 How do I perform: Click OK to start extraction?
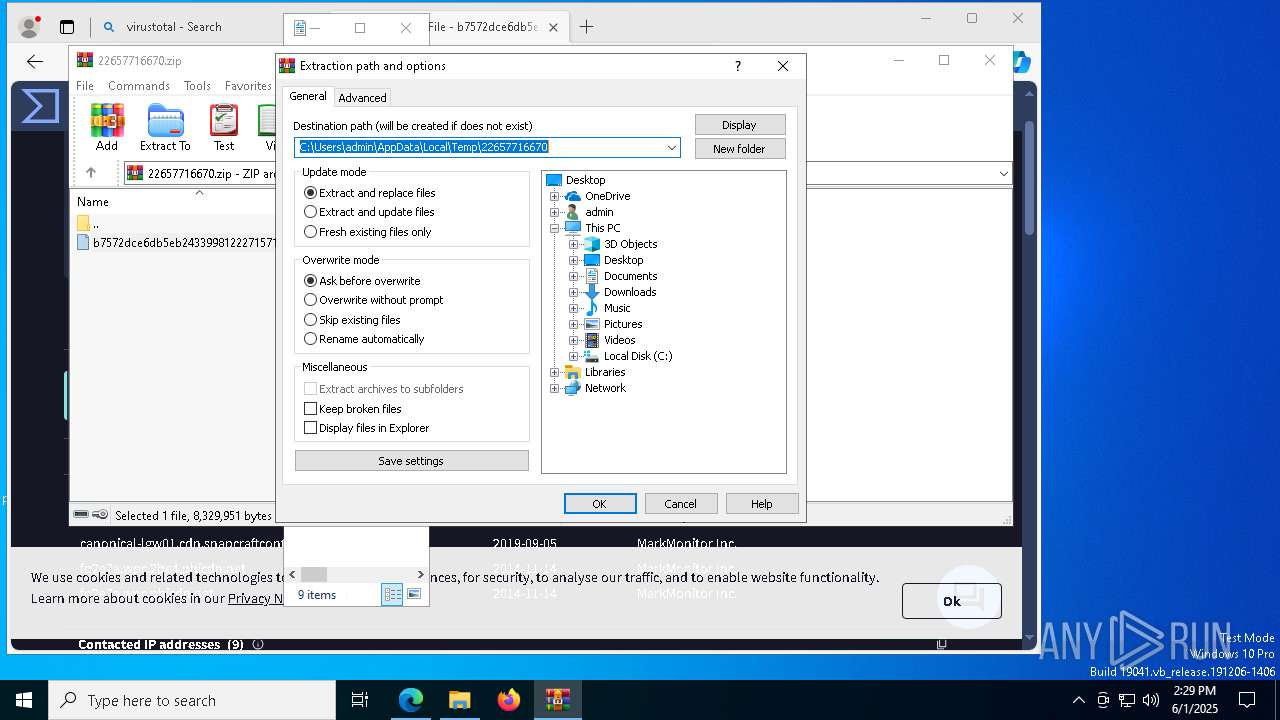click(x=600, y=504)
